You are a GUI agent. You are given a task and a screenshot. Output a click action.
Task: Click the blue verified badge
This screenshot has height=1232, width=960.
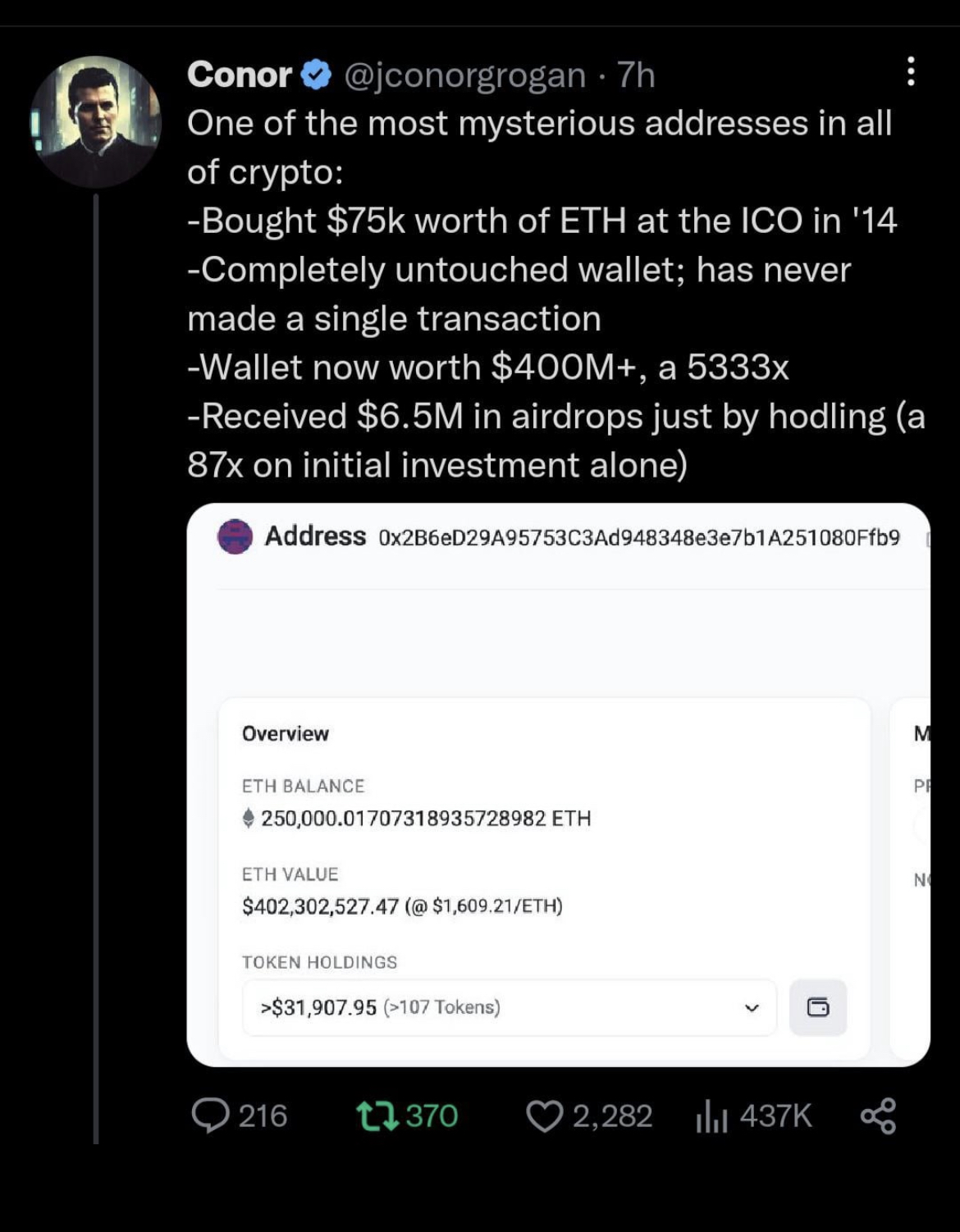click(x=316, y=75)
